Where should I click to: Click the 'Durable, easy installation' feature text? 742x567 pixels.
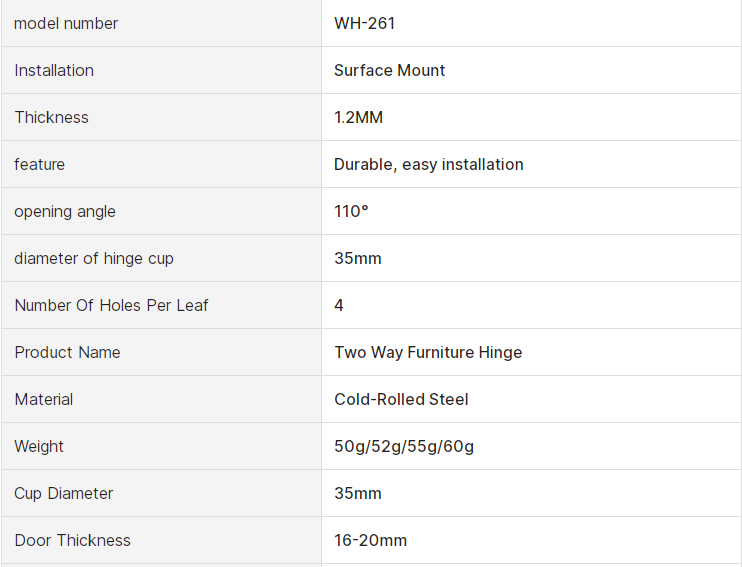[429, 164]
